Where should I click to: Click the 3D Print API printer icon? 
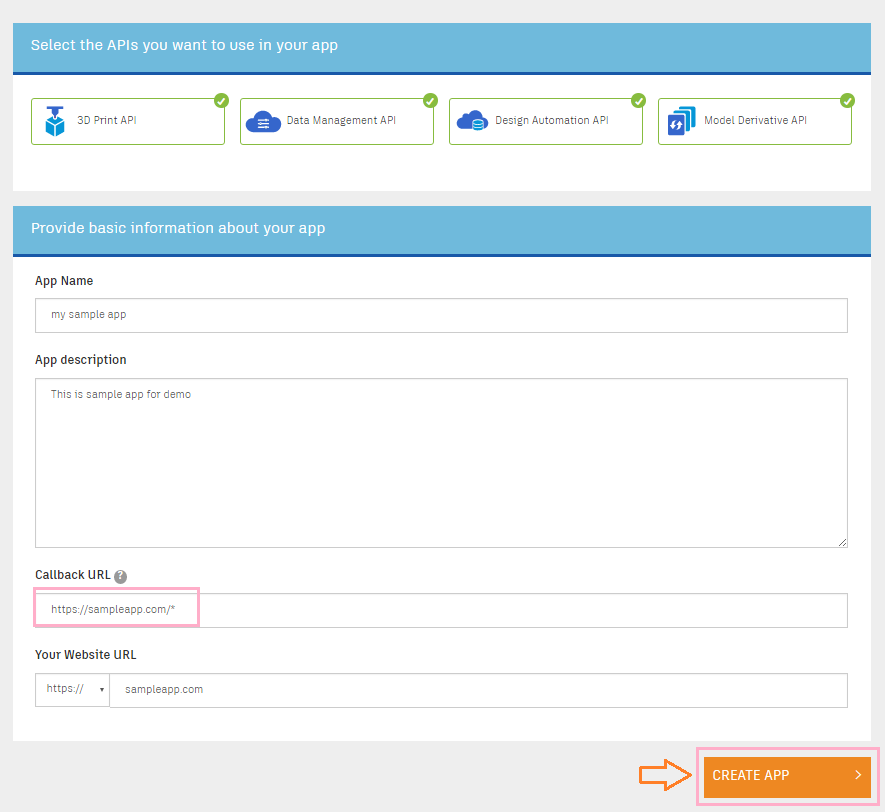tap(54, 121)
